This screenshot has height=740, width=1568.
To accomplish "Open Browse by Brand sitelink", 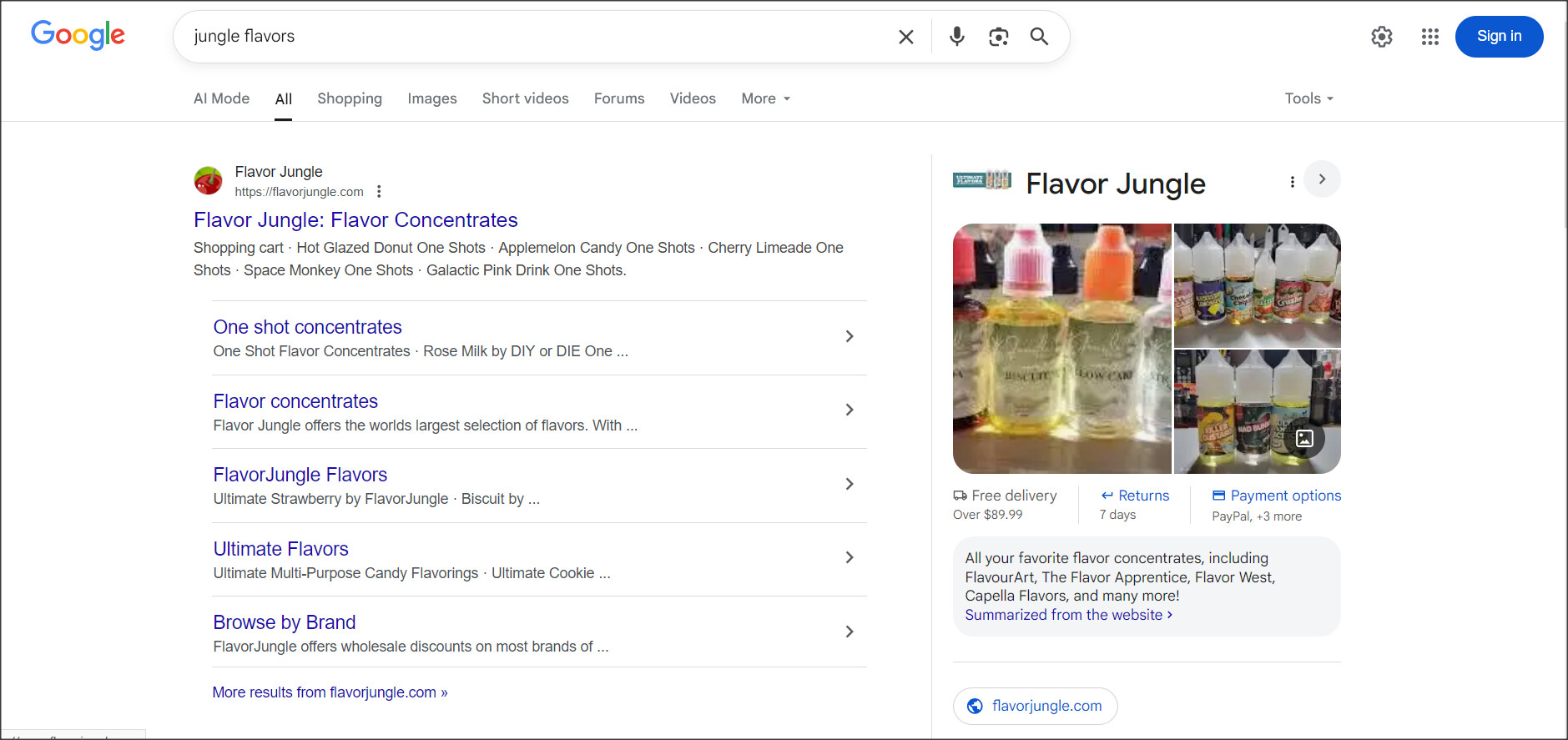I will tap(285, 622).
